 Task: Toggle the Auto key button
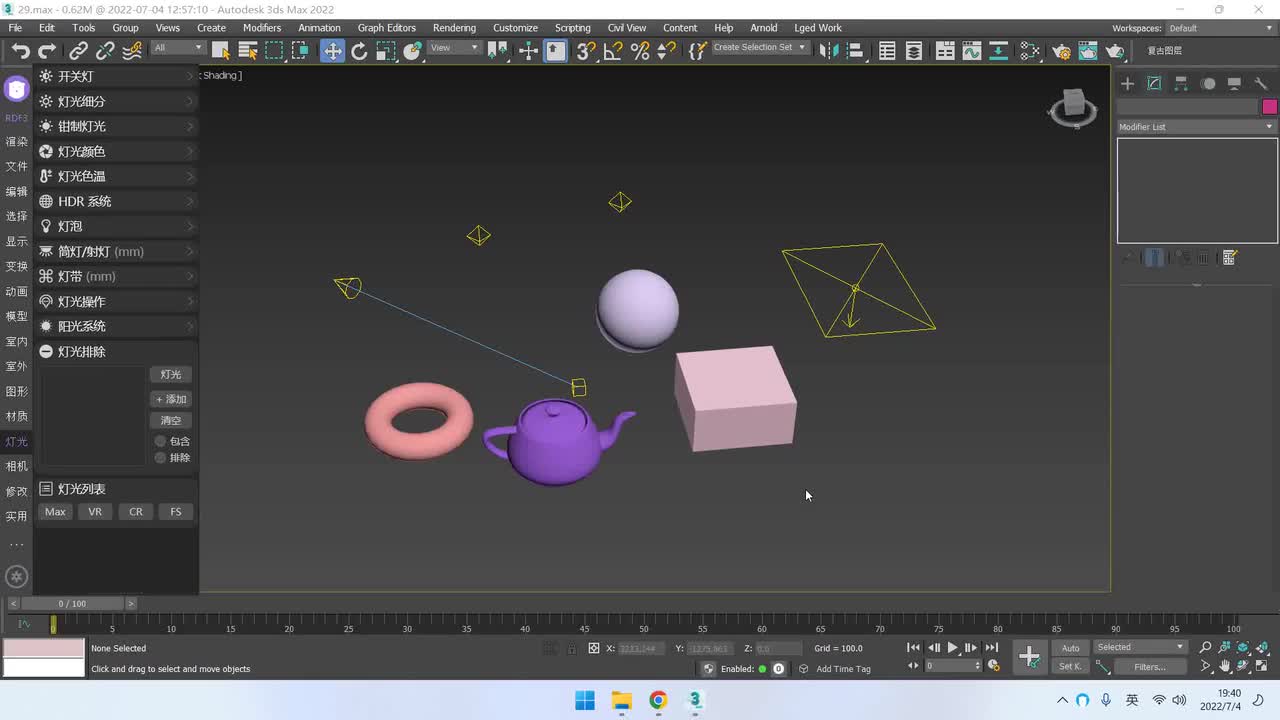pos(1070,648)
